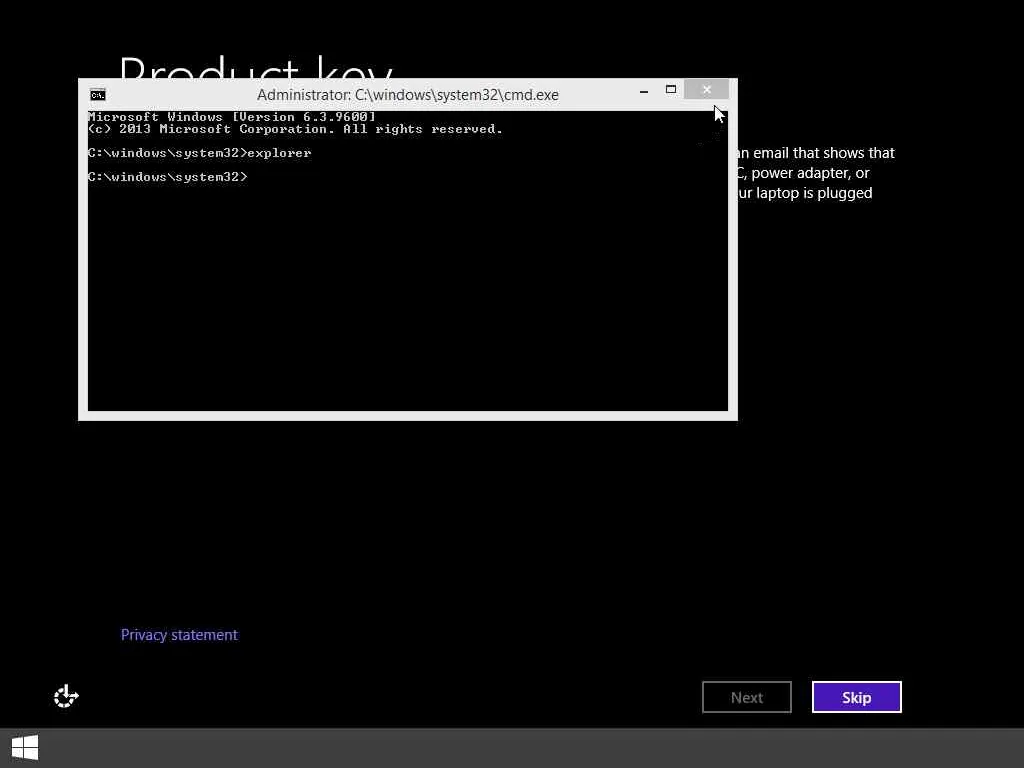1024x768 pixels.
Task: Open the Ease of Access icon
Action: click(66, 697)
